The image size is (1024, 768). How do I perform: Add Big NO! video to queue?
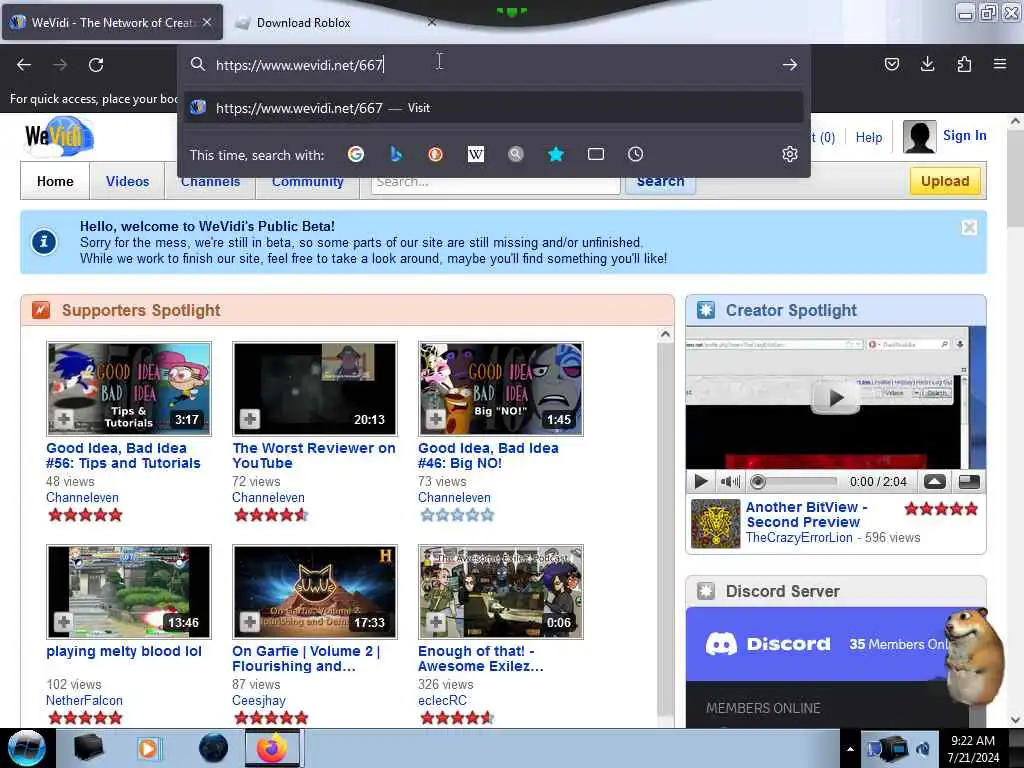click(x=436, y=419)
